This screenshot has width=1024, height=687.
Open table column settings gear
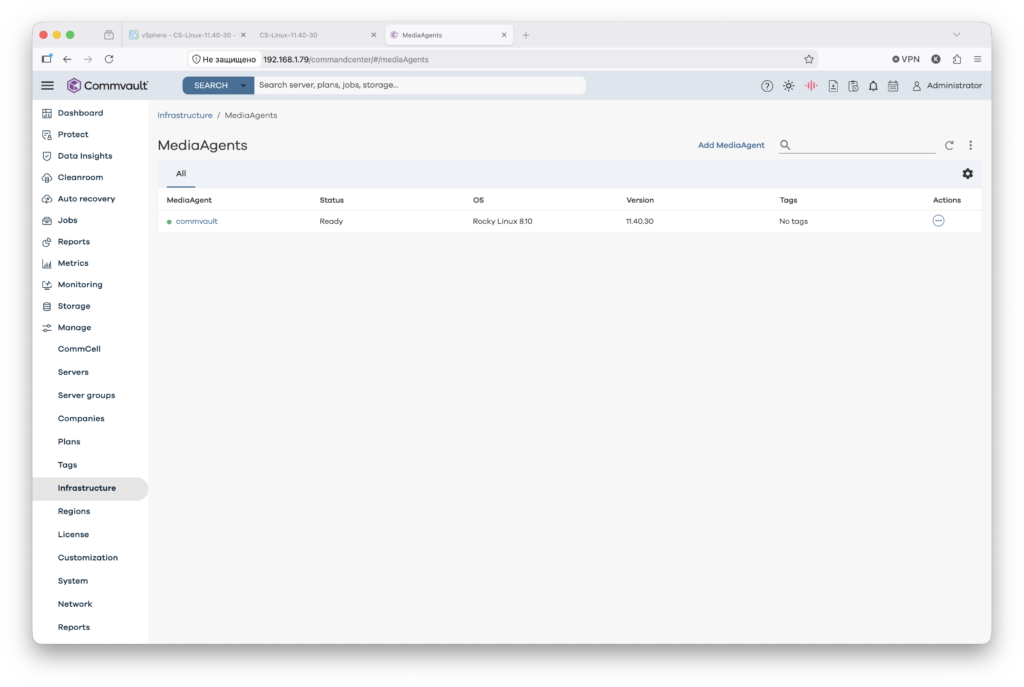pos(967,174)
